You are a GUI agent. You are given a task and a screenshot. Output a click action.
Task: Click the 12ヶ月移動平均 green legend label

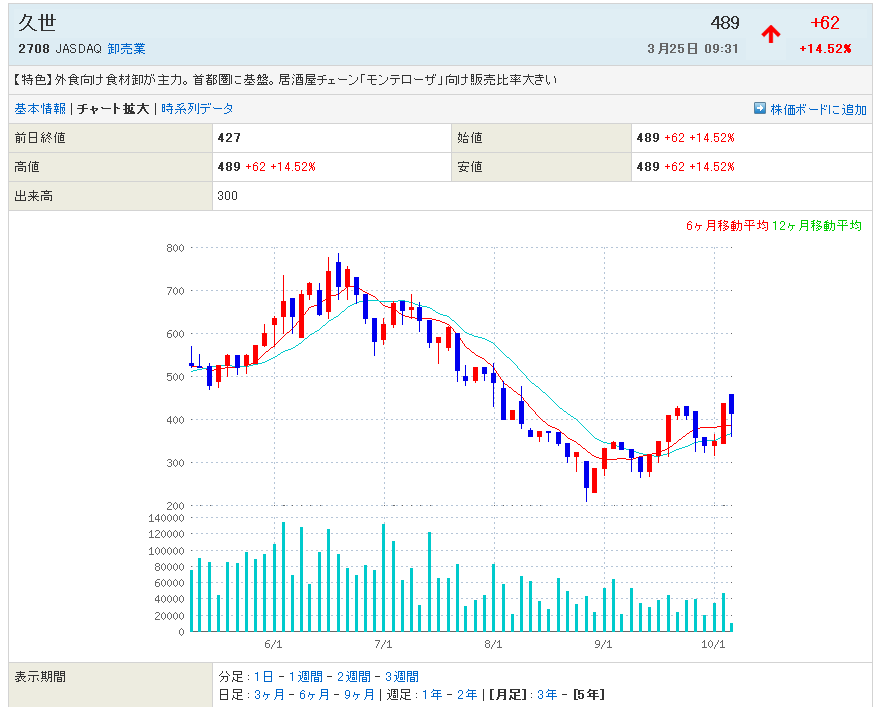point(816,226)
